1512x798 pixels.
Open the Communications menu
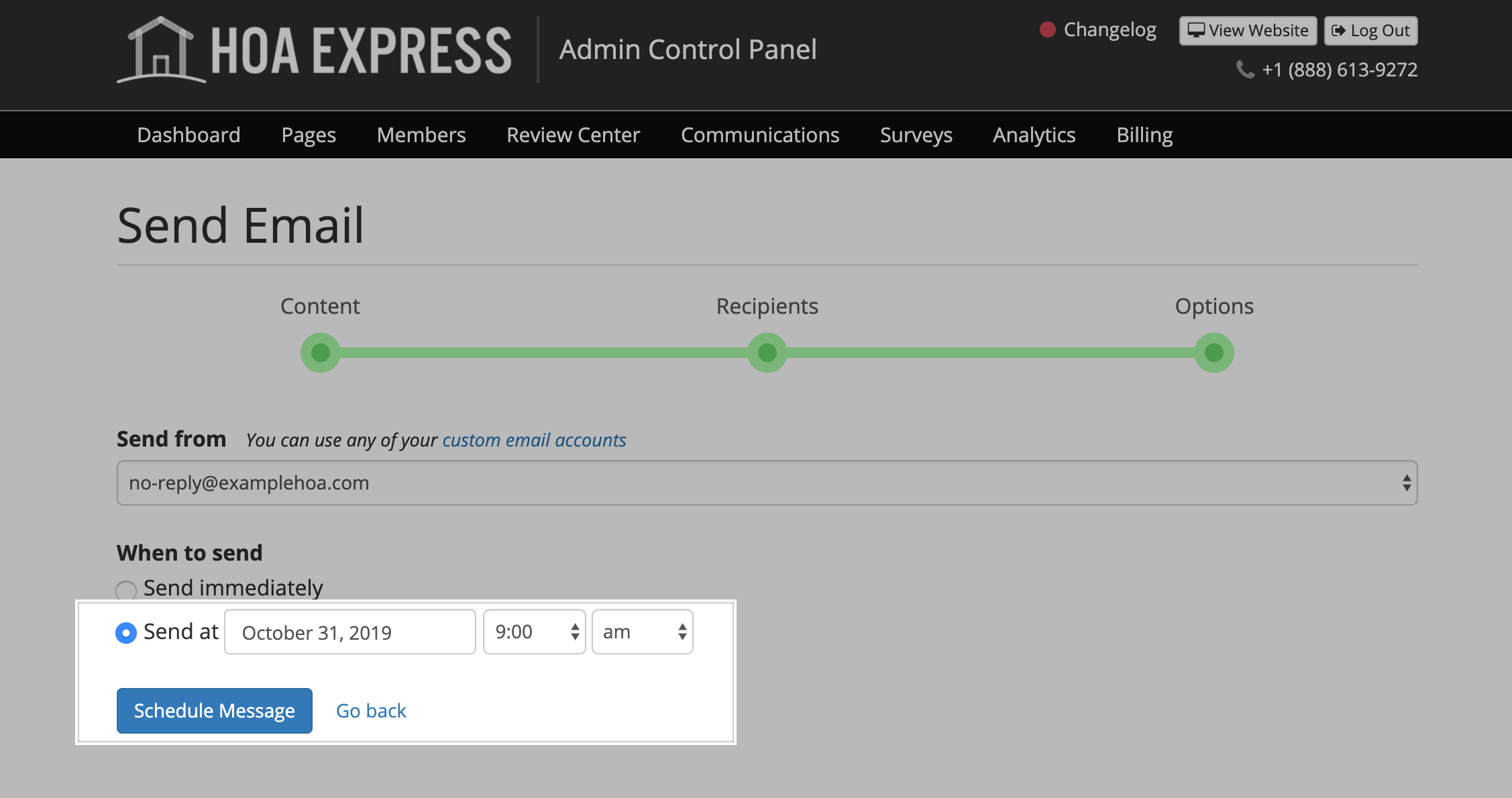coord(760,135)
